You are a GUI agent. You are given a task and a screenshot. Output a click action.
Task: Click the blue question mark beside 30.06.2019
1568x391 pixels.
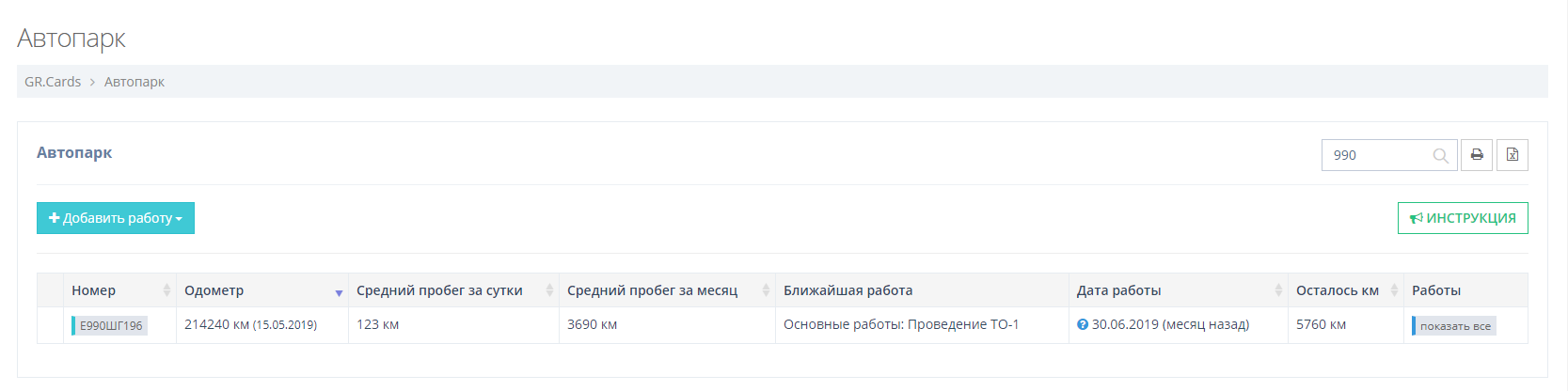[1083, 325]
